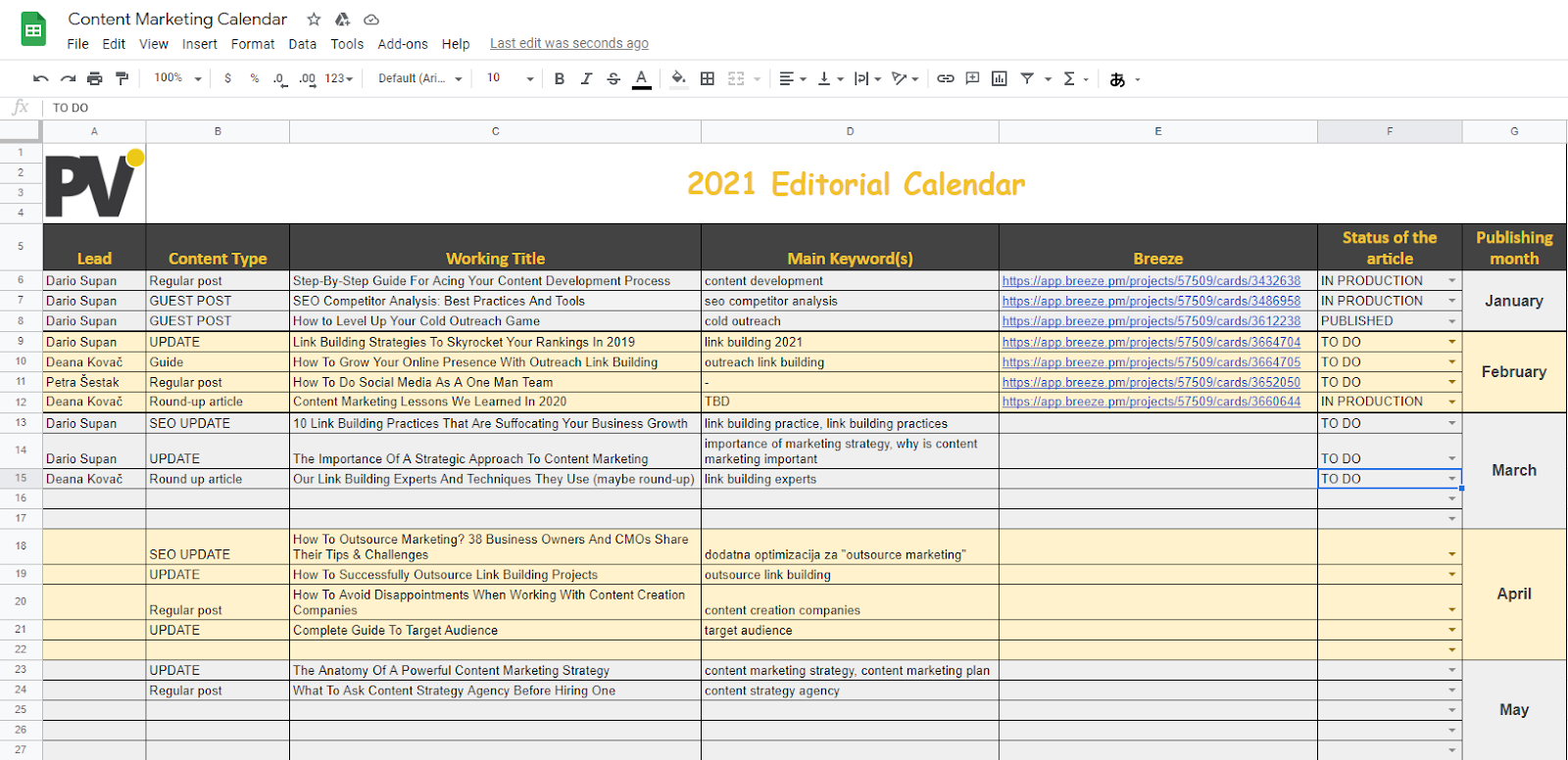Open Breeze link ending in 3432638

(x=1151, y=281)
